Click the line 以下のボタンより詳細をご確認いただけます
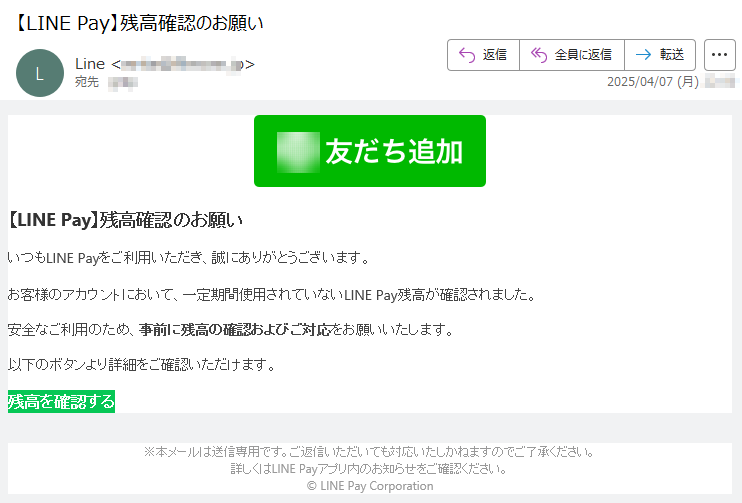Viewport: 742px width, 503px height. pyautogui.click(x=141, y=365)
